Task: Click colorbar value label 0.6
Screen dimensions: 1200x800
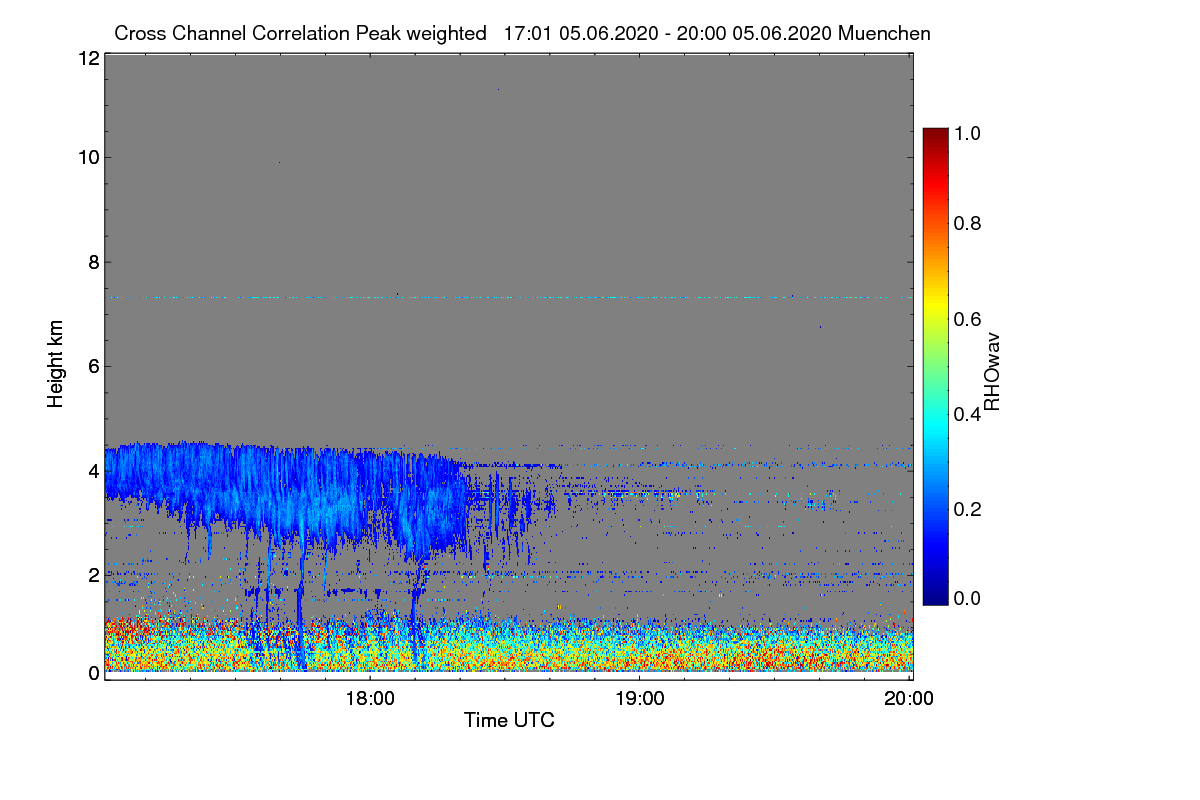Action: [969, 318]
